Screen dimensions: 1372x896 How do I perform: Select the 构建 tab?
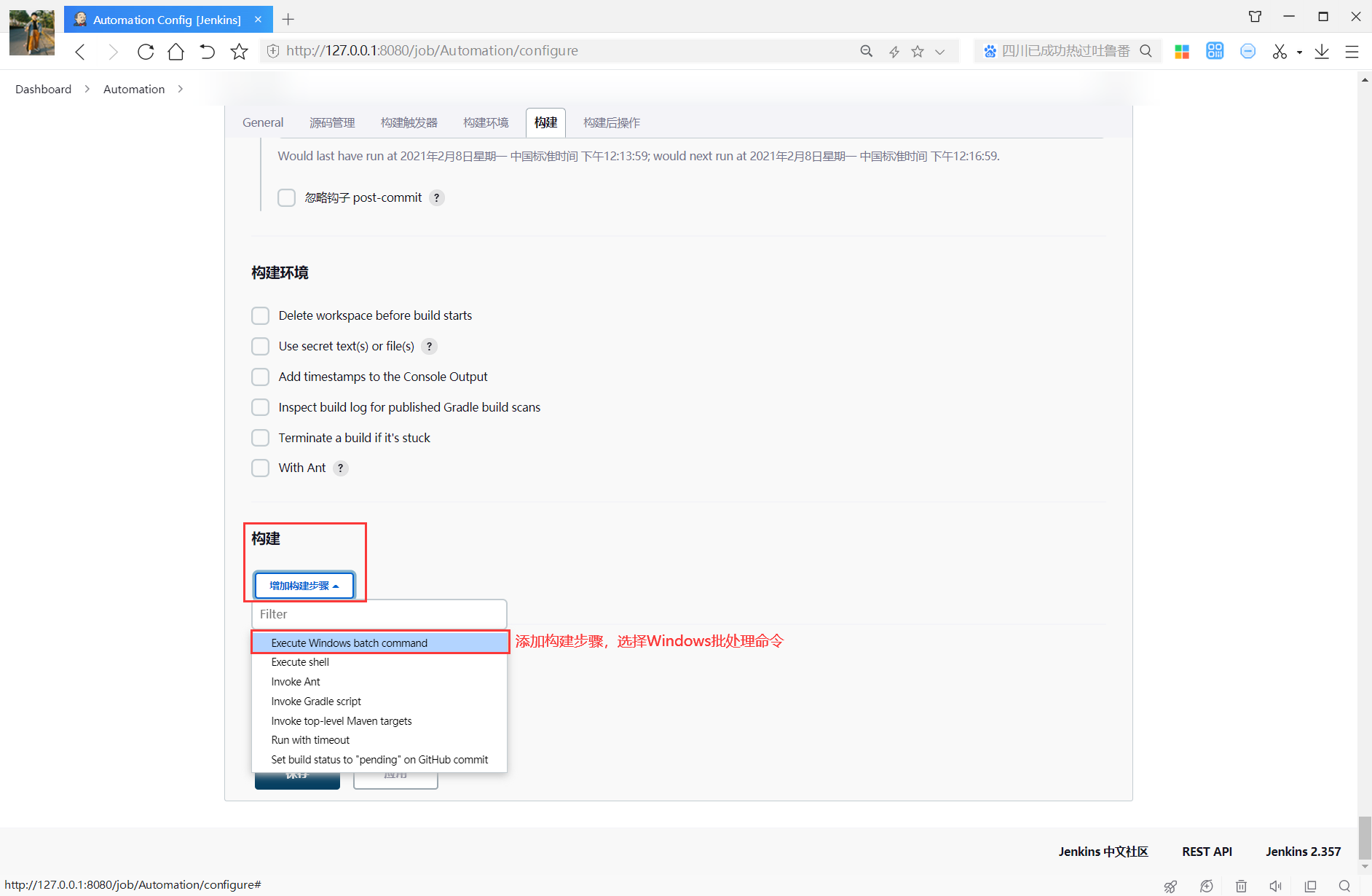tap(545, 122)
